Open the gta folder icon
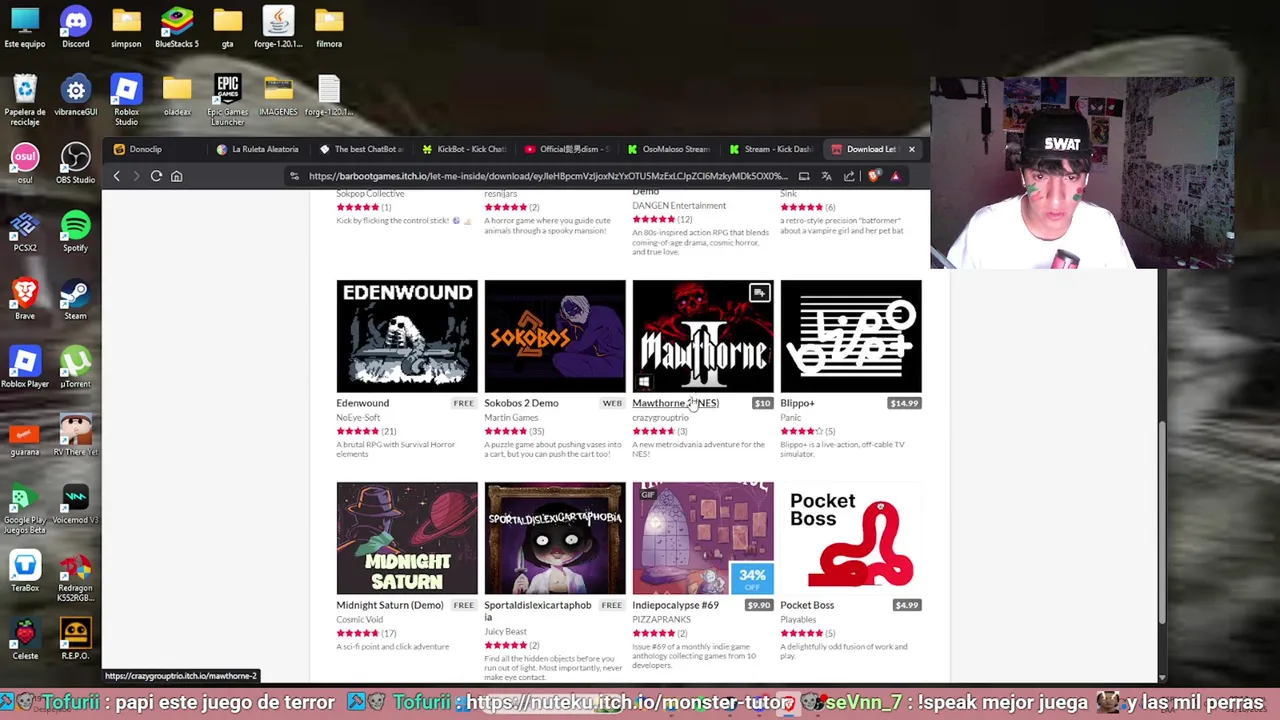The width and height of the screenshot is (1280, 720). point(227,27)
